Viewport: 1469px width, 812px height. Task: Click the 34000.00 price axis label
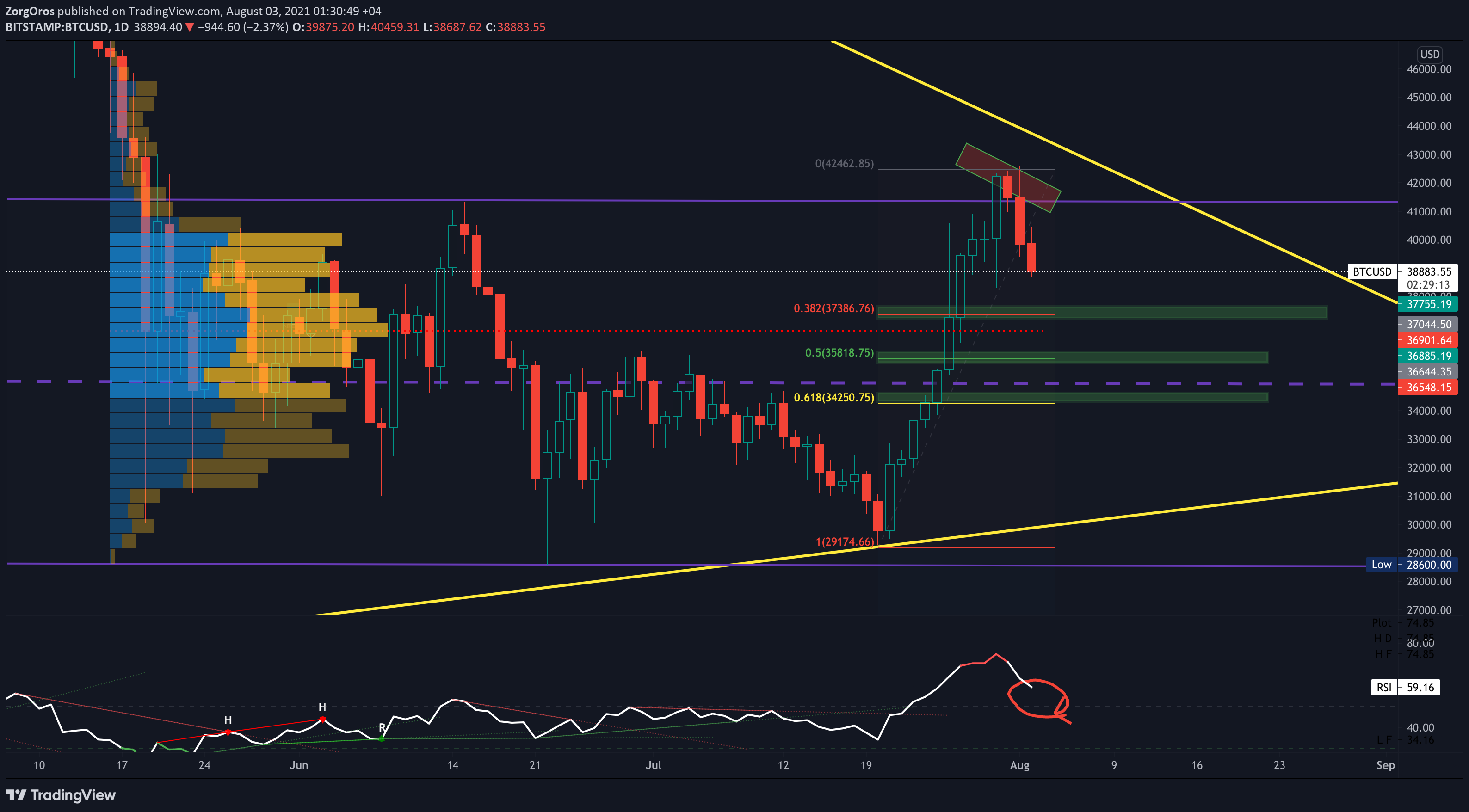coord(1429,411)
